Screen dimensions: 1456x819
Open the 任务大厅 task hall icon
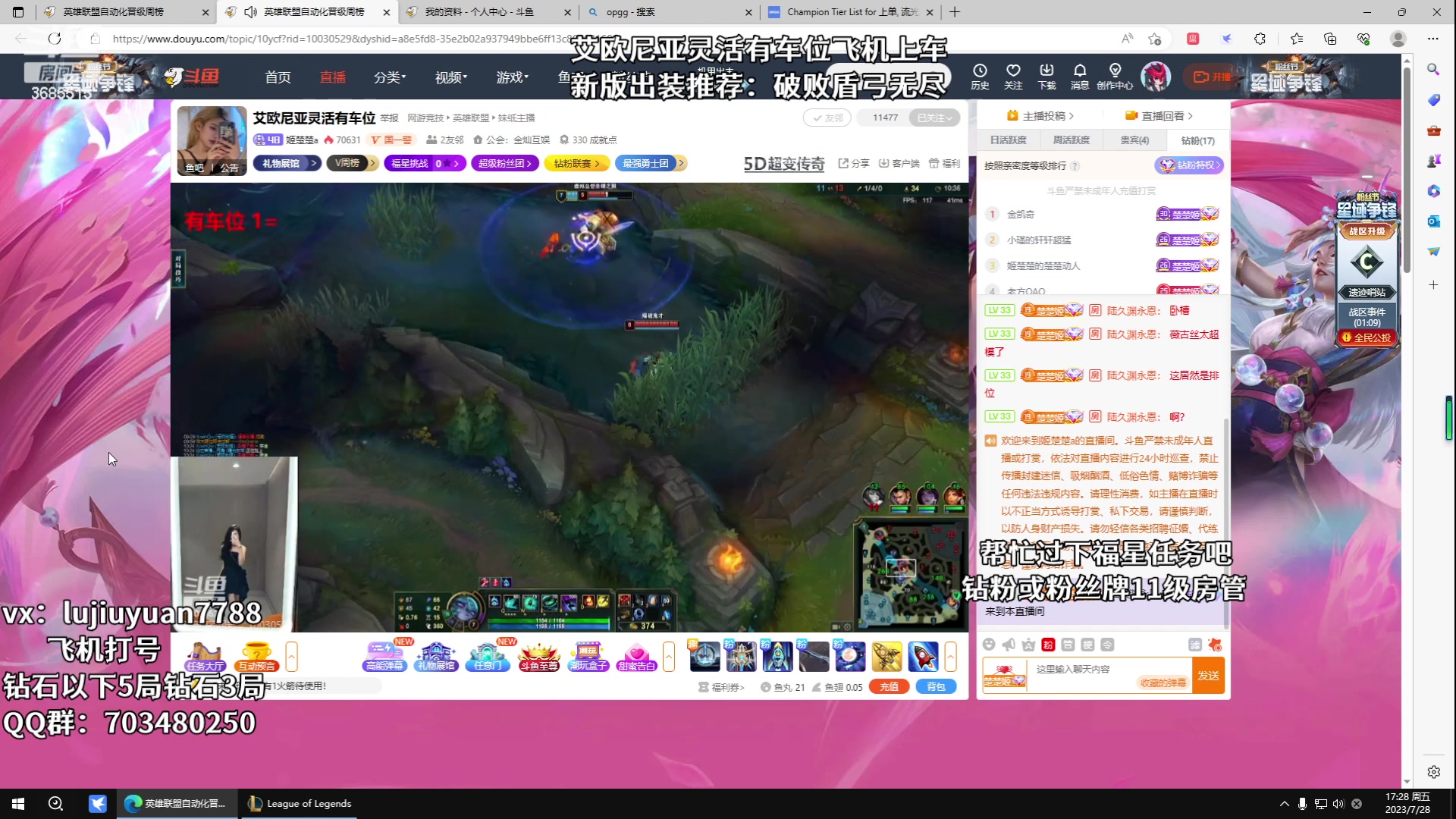205,656
